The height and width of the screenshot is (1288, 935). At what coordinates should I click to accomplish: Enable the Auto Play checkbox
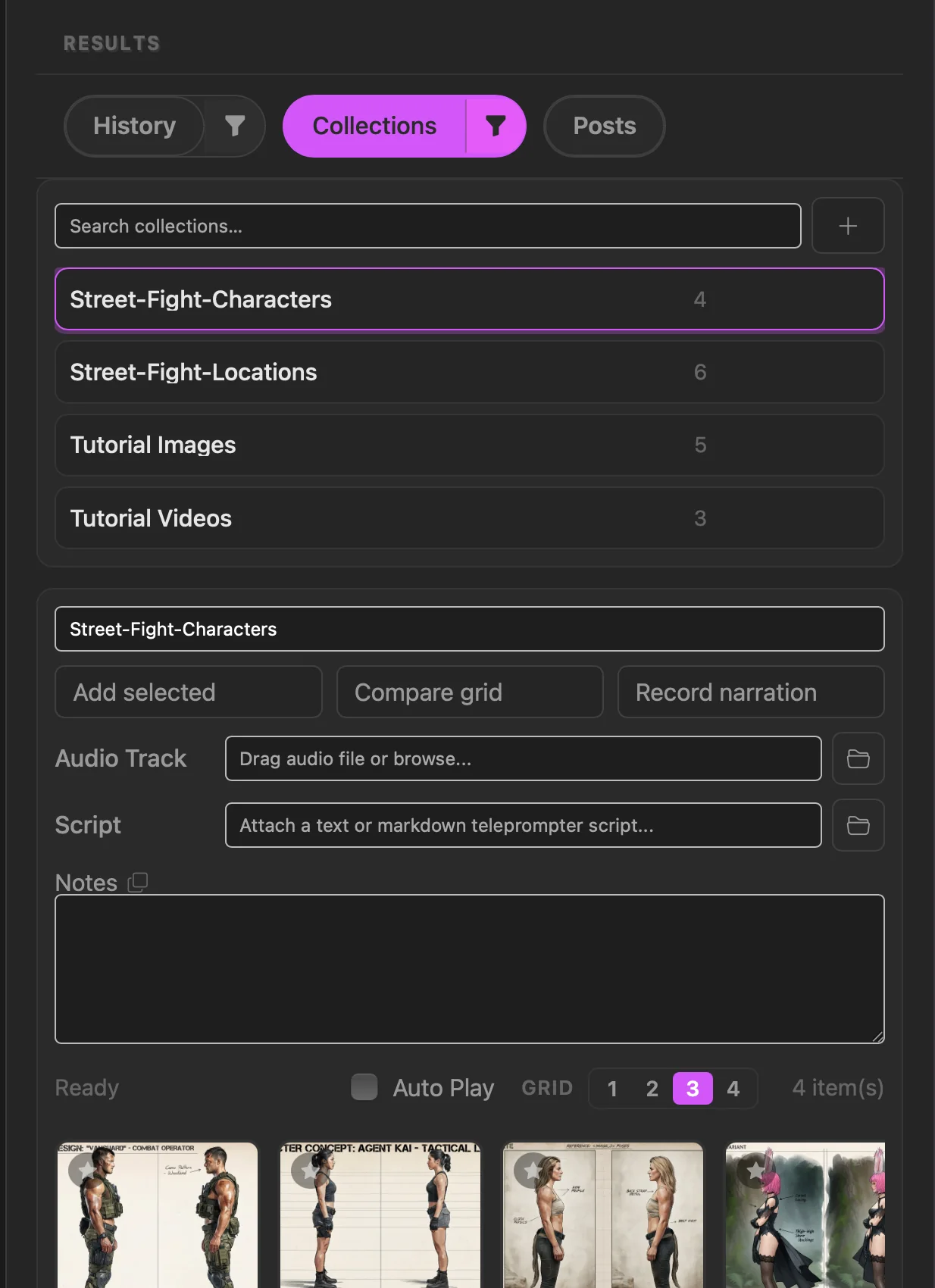coord(364,1087)
